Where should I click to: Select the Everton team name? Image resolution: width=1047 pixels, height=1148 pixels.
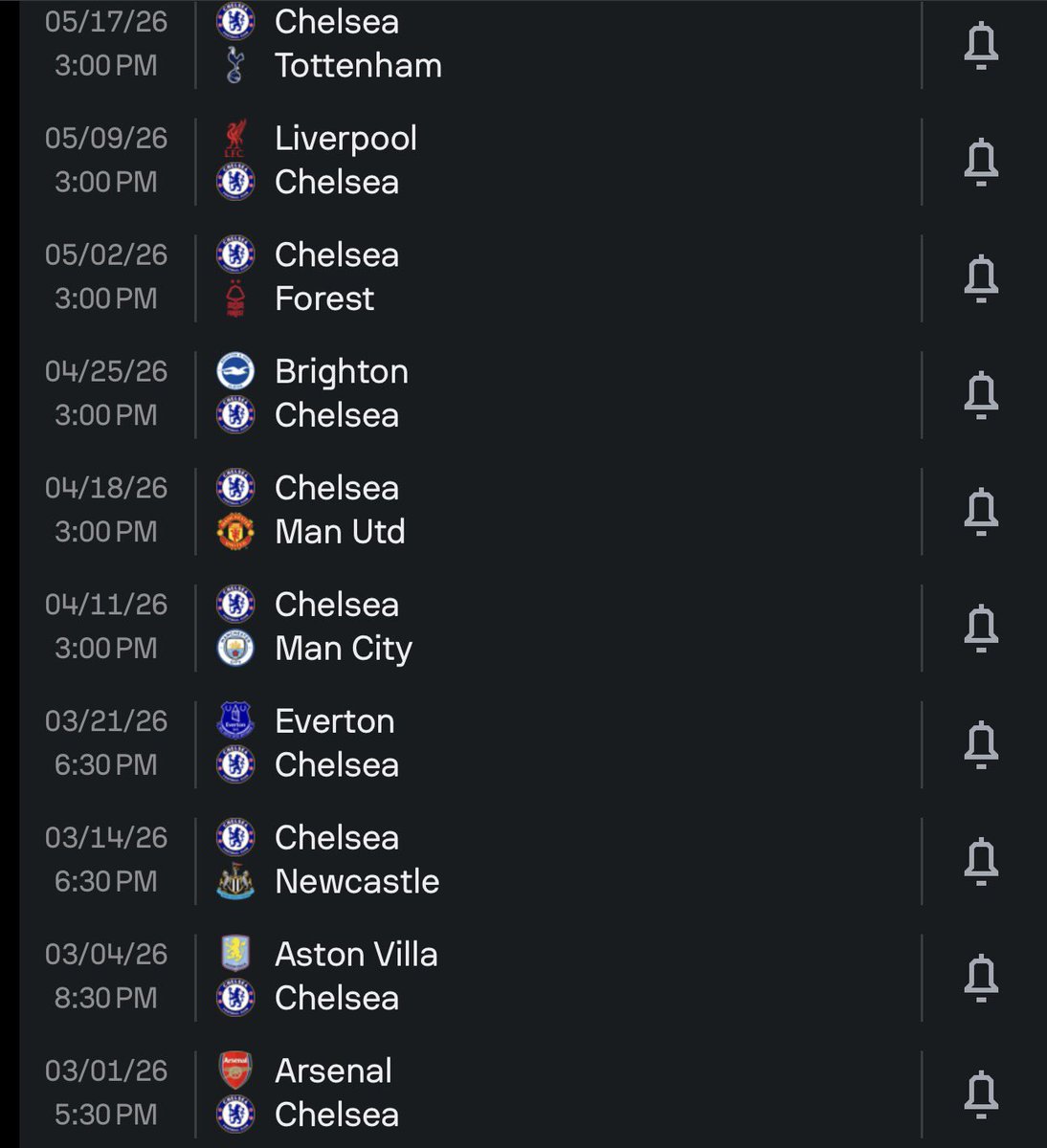(334, 721)
